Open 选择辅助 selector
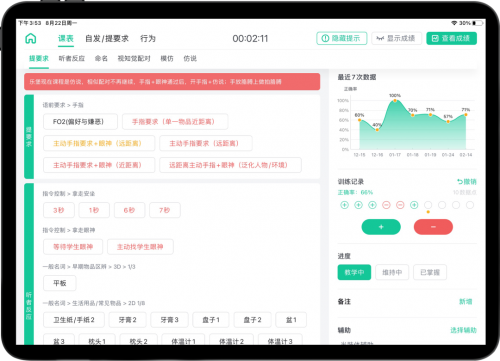This screenshot has height=361, width=500. [x=463, y=330]
